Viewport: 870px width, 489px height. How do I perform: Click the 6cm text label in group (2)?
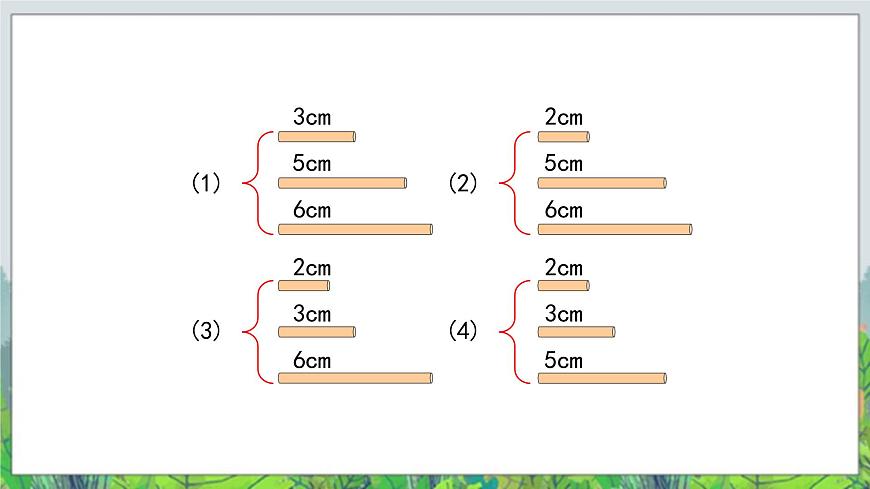click(x=564, y=210)
